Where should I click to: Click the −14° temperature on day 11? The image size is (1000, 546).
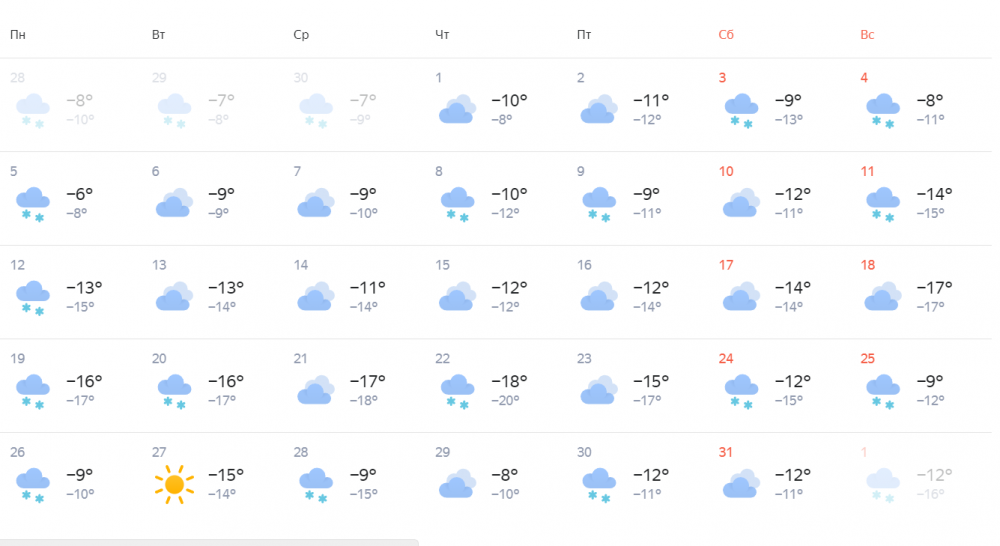pos(934,194)
